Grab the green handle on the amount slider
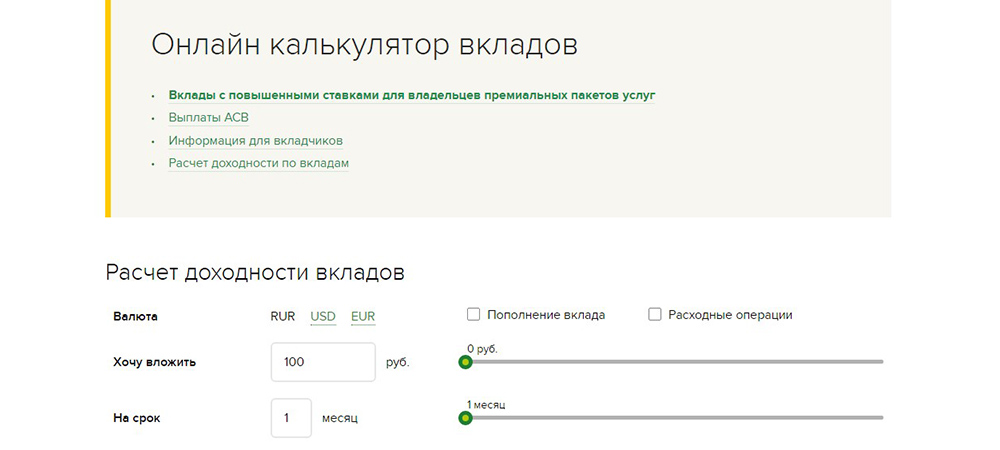This screenshot has height=450, width=1000. [465, 362]
